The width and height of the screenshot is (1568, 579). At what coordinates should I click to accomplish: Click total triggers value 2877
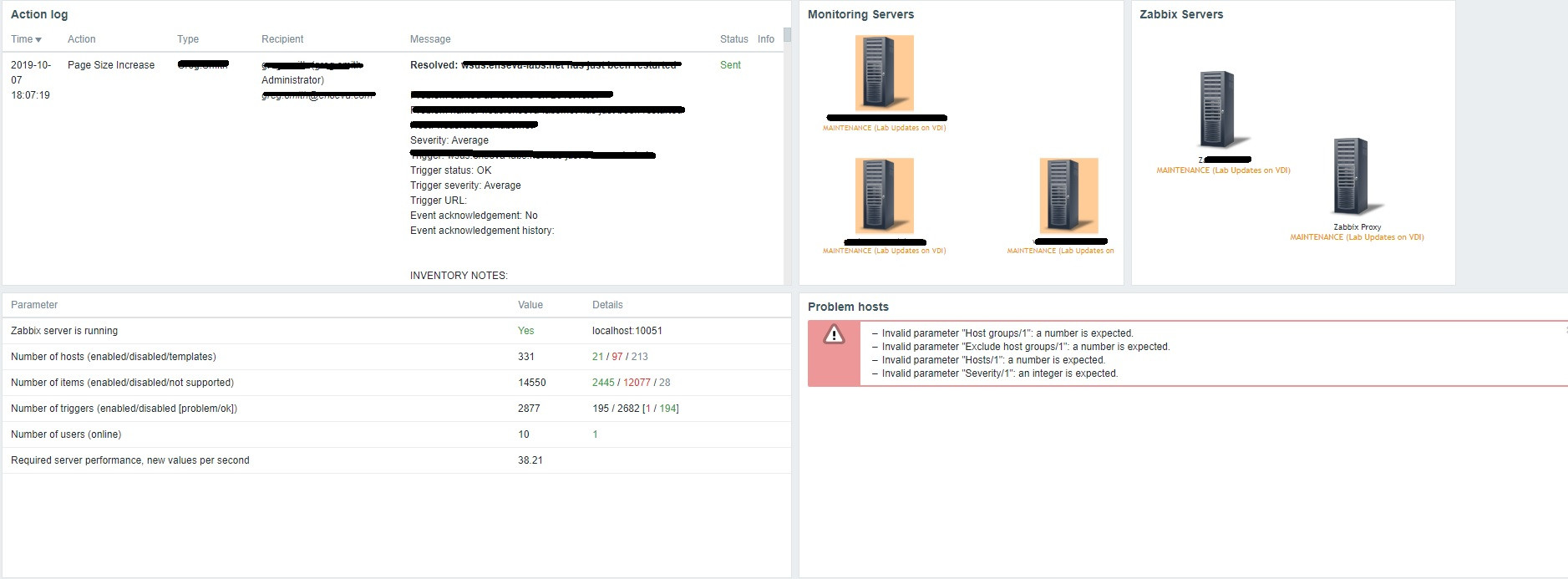point(529,409)
